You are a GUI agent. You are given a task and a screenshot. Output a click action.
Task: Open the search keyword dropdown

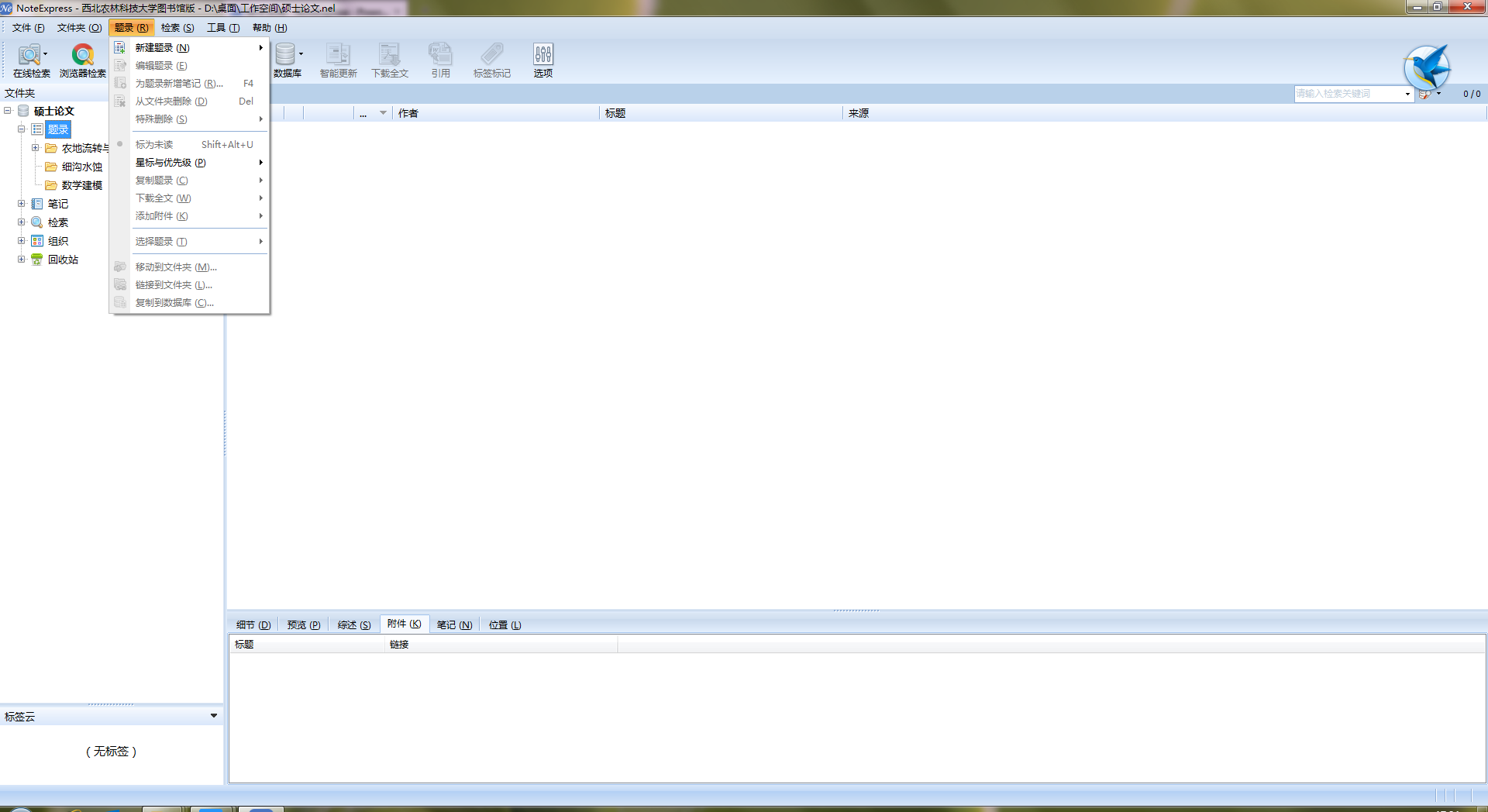tap(1407, 94)
